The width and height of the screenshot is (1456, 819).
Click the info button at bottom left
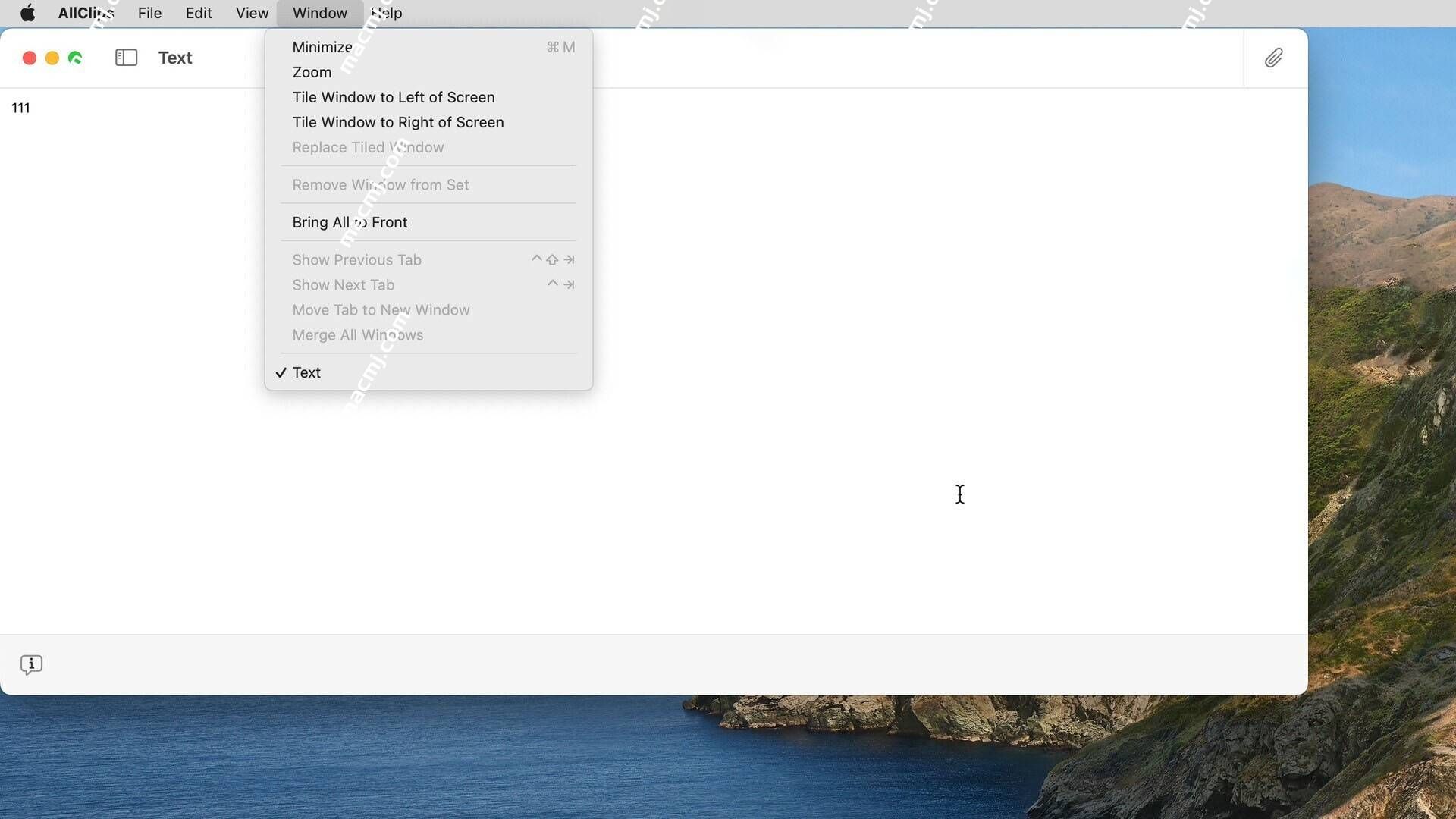pyautogui.click(x=30, y=664)
